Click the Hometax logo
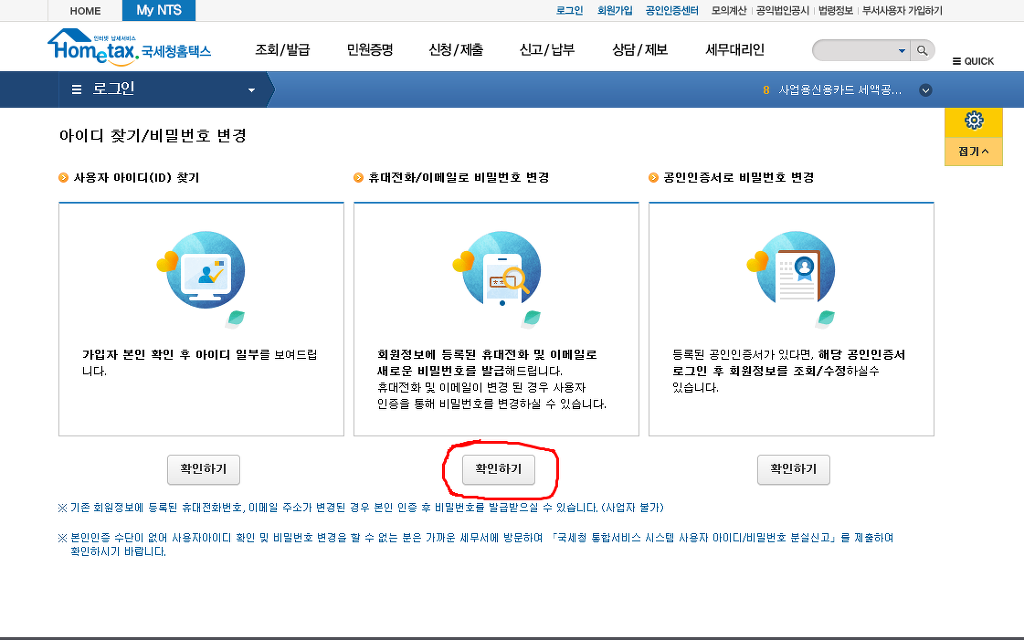 click(128, 46)
